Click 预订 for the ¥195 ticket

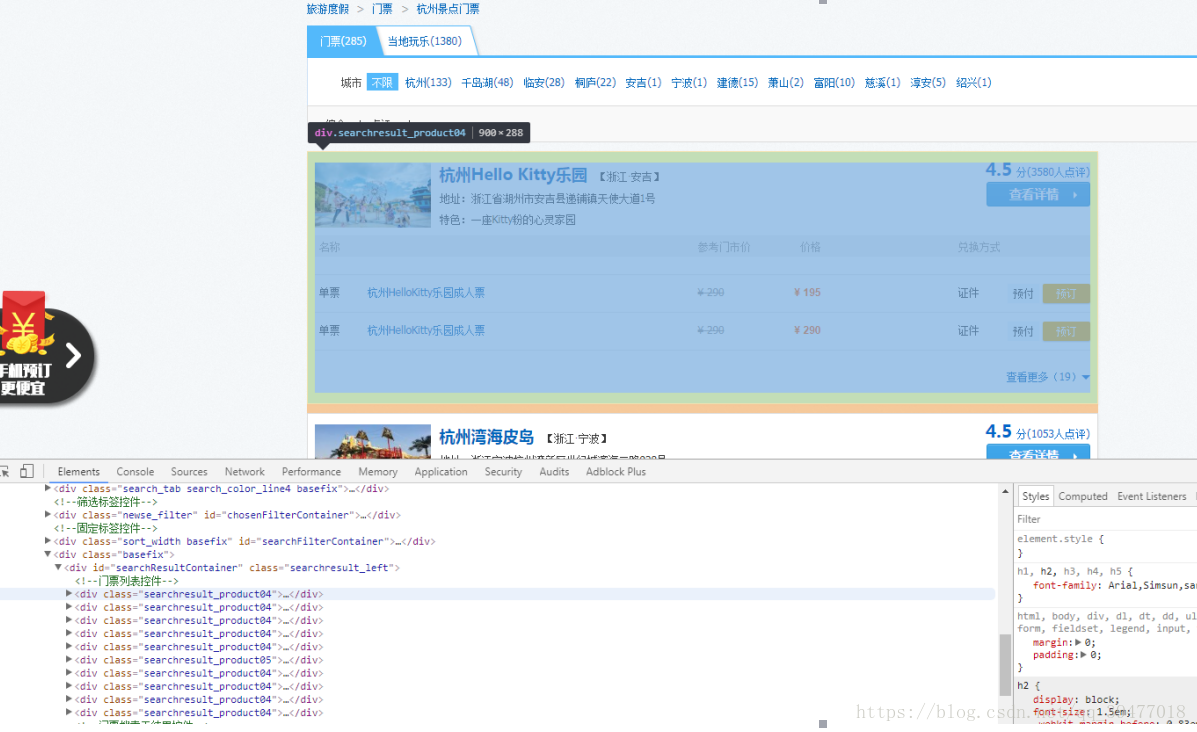[1066, 293]
